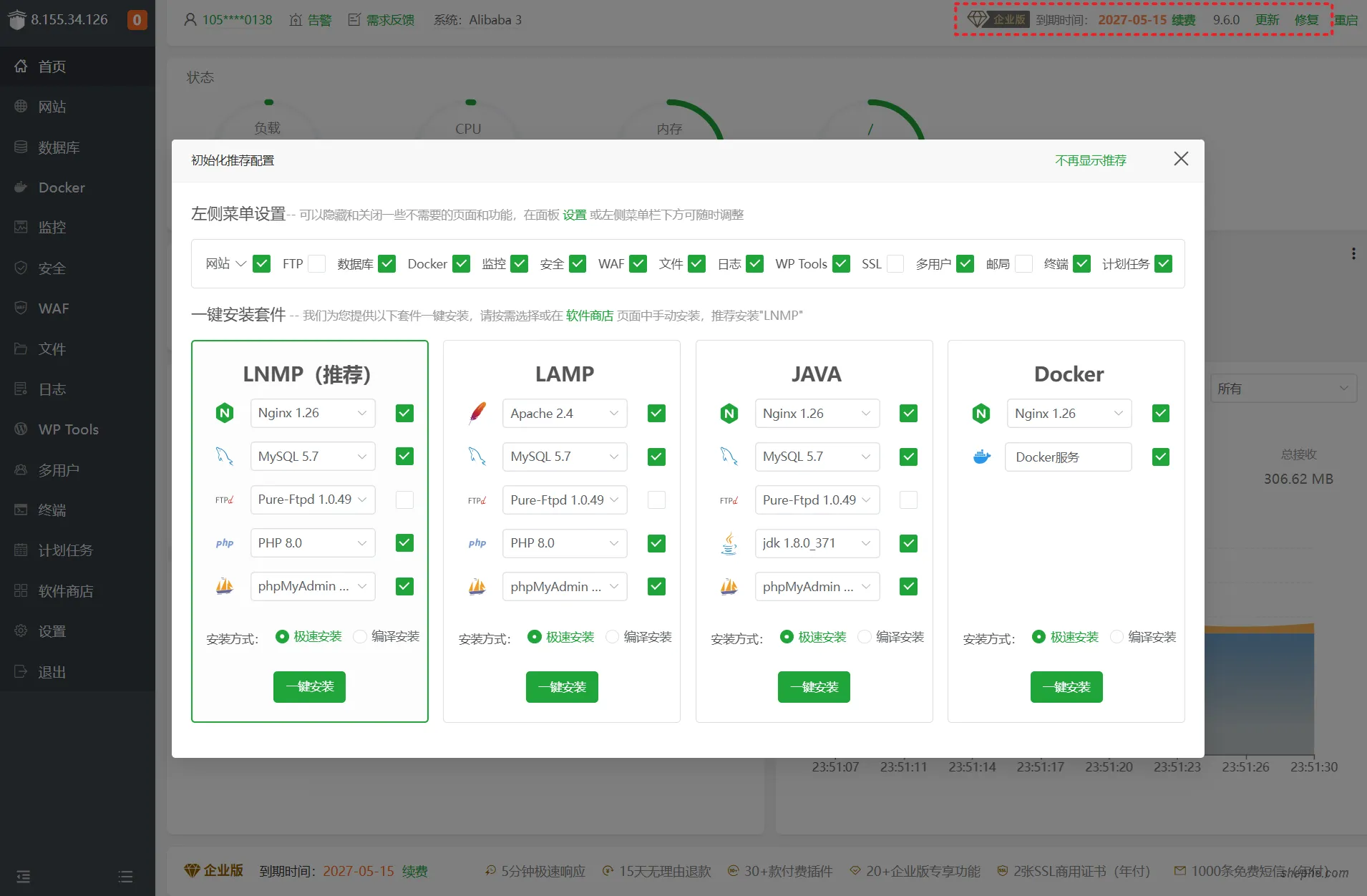1367x896 pixels.
Task: Enable the FTP menu checkbox
Action: pyautogui.click(x=316, y=264)
